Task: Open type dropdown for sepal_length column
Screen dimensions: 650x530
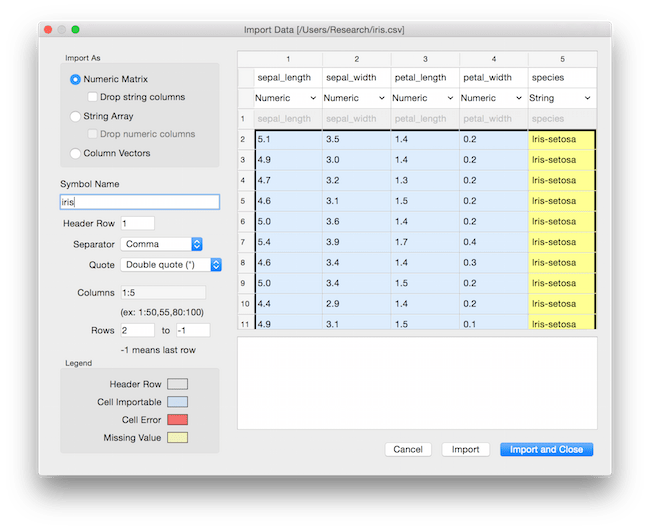Action: pos(286,98)
